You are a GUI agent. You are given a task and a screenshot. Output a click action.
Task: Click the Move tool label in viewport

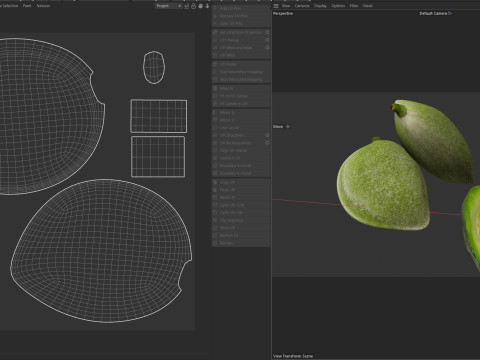point(278,126)
